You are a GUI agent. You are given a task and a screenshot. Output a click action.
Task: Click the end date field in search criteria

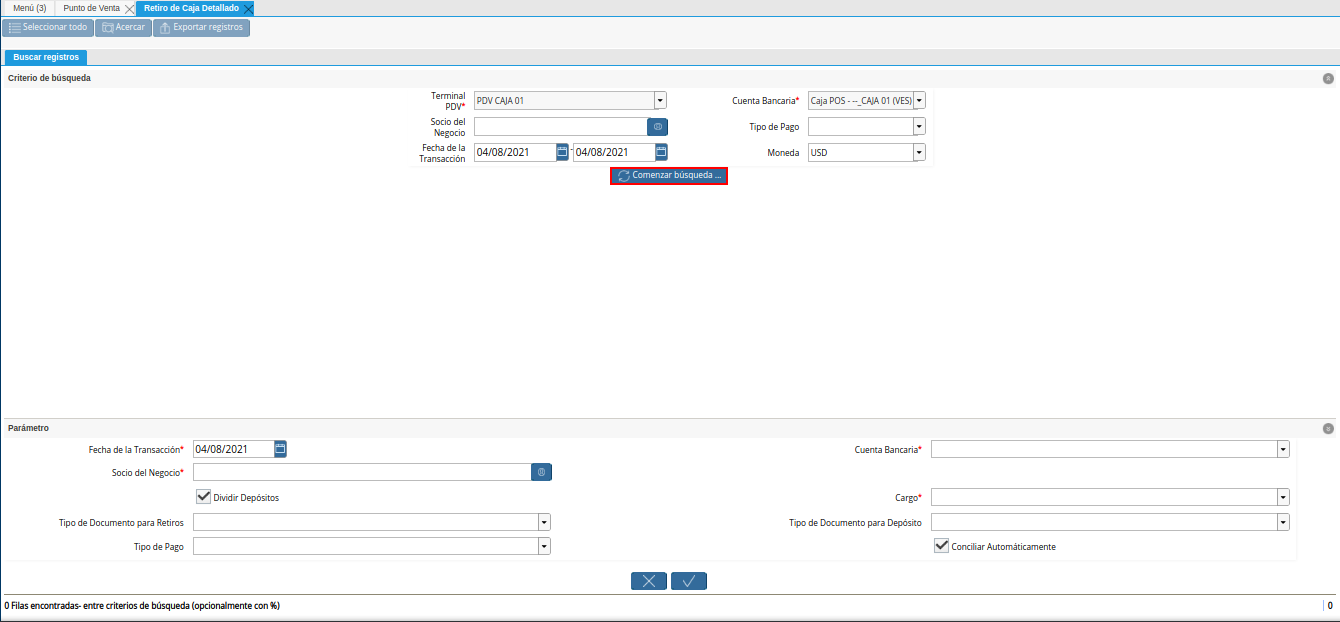pyautogui.click(x=614, y=152)
